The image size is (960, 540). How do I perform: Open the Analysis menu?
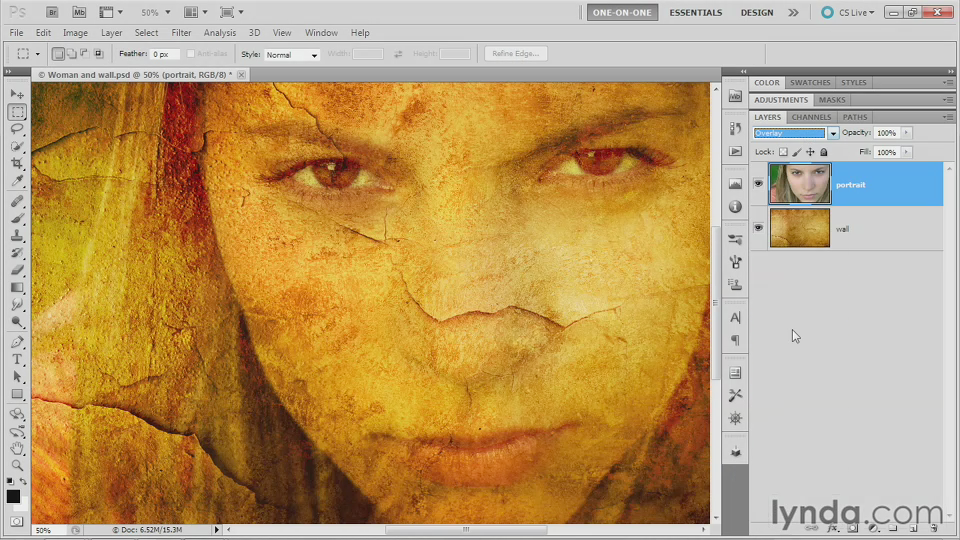(220, 32)
